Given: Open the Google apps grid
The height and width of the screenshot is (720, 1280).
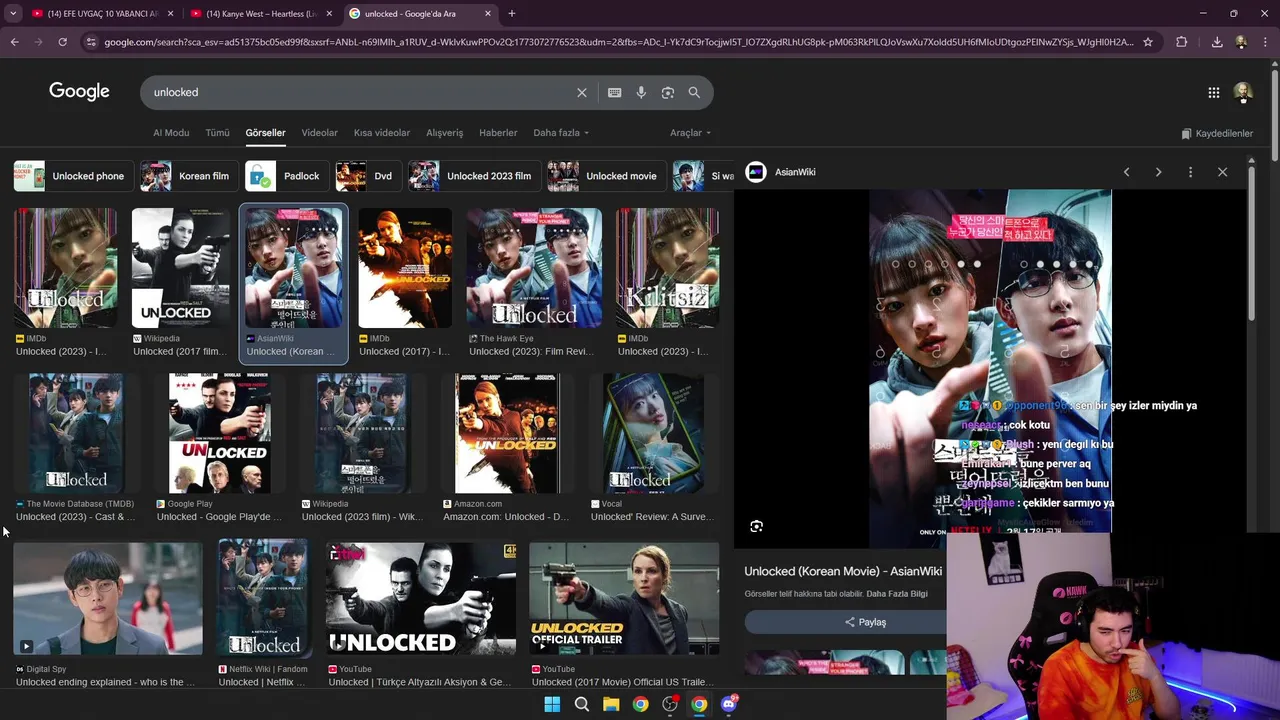Looking at the screenshot, I should [x=1214, y=92].
